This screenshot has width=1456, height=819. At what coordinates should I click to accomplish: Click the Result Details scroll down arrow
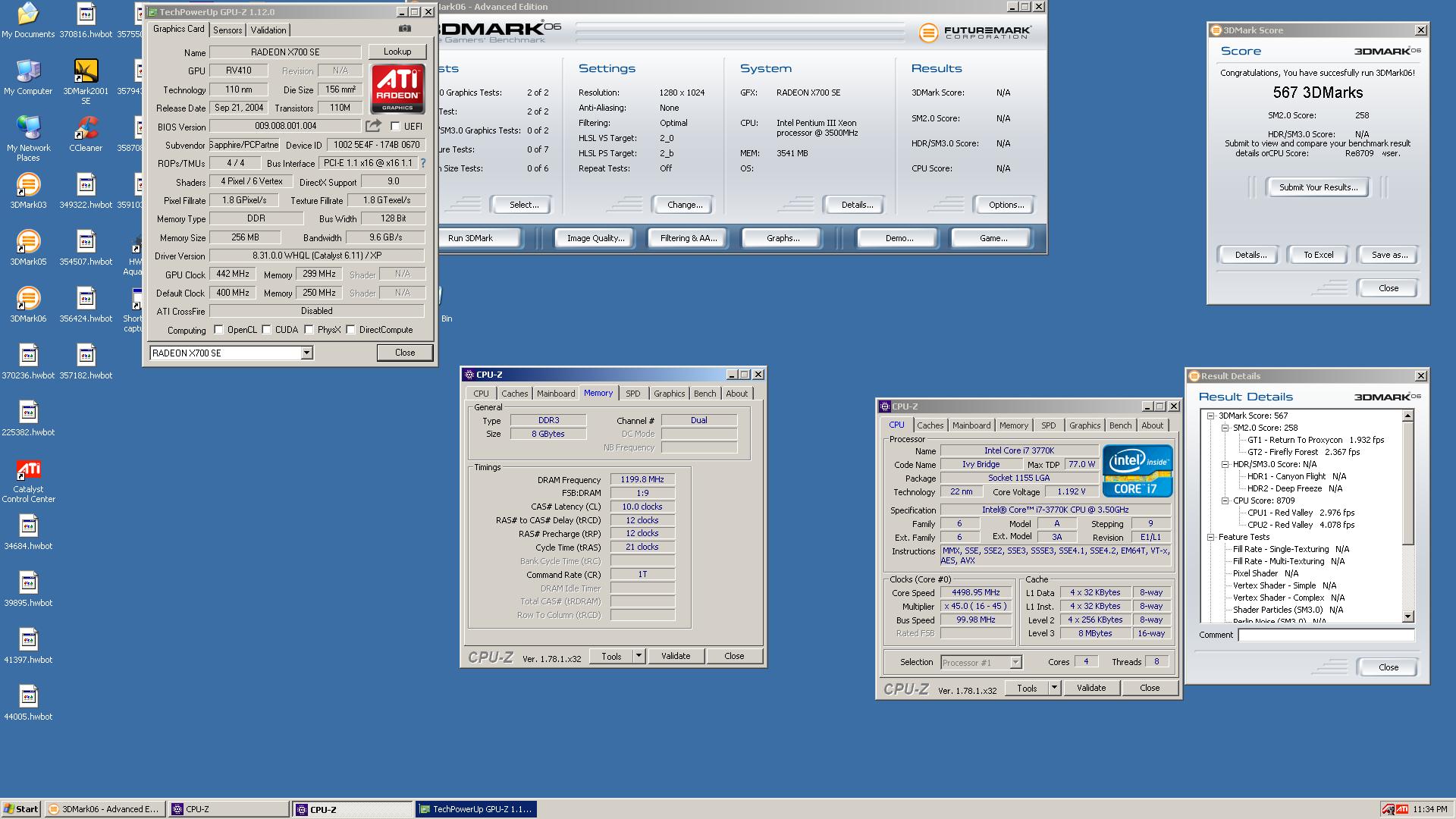1407,617
